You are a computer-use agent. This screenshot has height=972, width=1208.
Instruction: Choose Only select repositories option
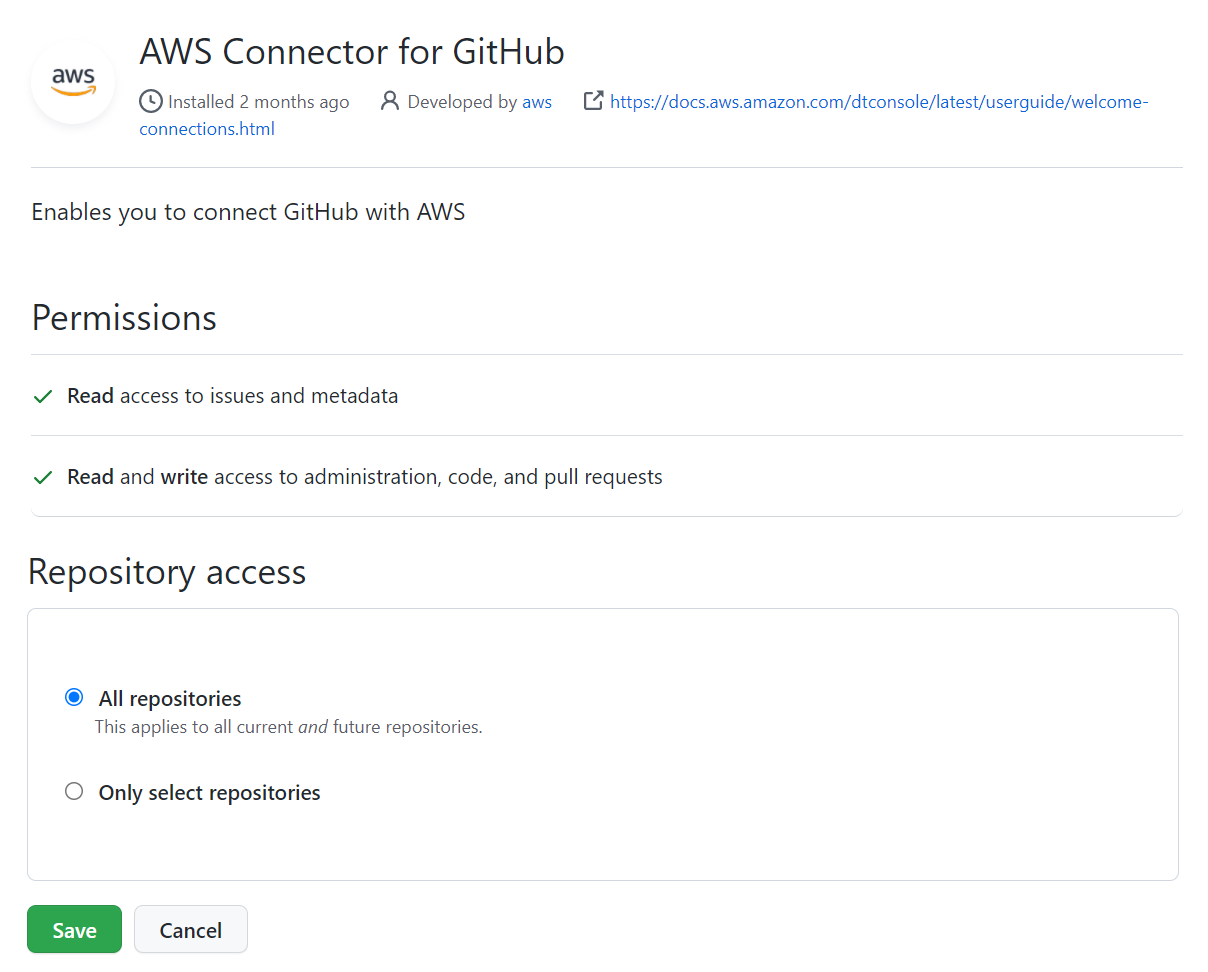tap(73, 790)
